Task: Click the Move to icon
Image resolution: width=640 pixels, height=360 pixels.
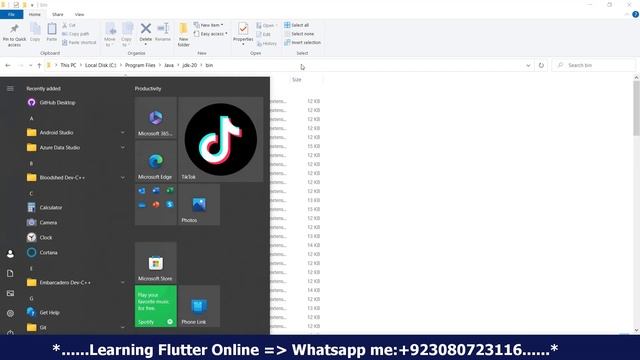Action: tap(110, 29)
